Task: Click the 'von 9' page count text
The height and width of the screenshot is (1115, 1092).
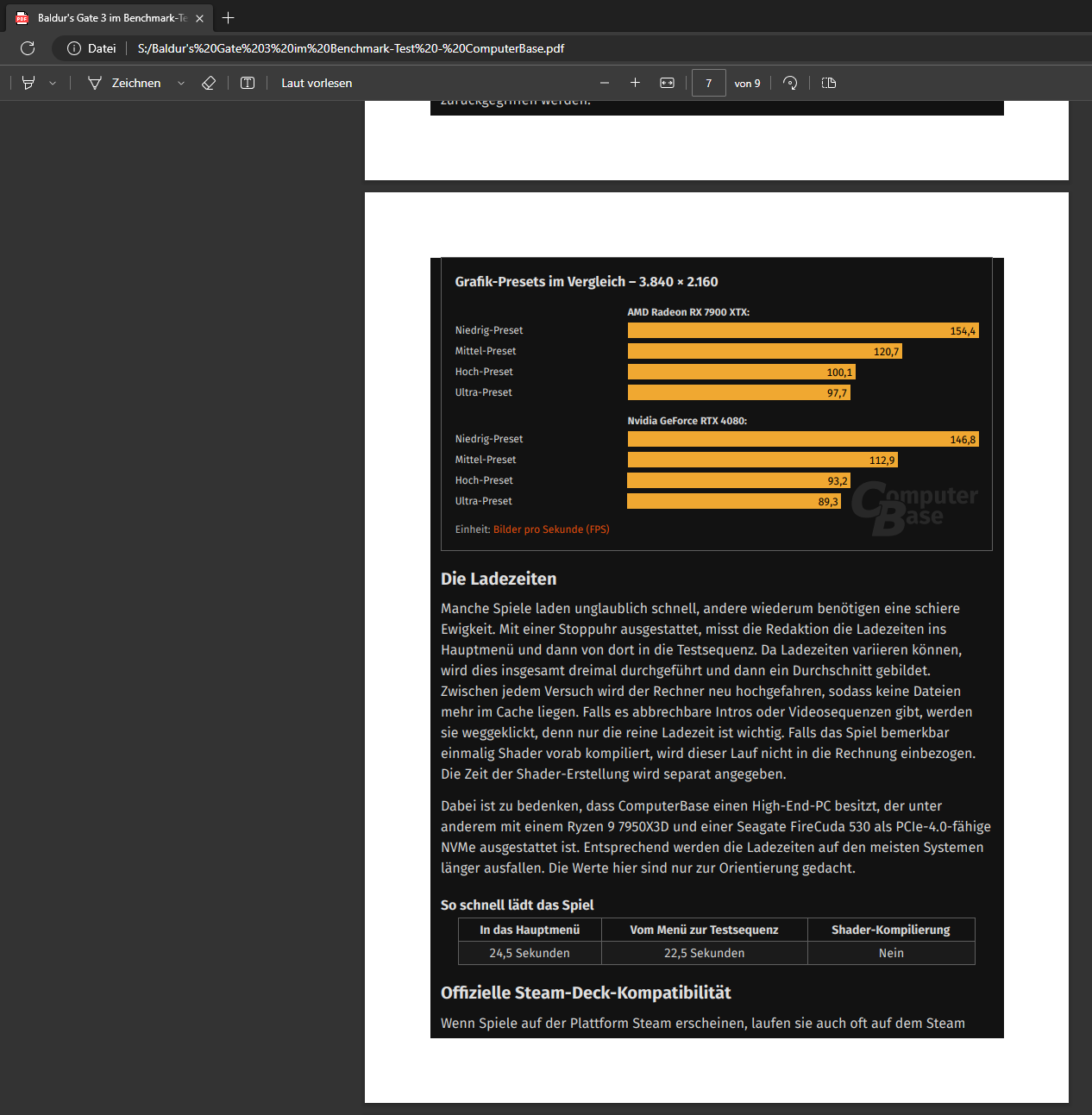Action: click(x=748, y=84)
